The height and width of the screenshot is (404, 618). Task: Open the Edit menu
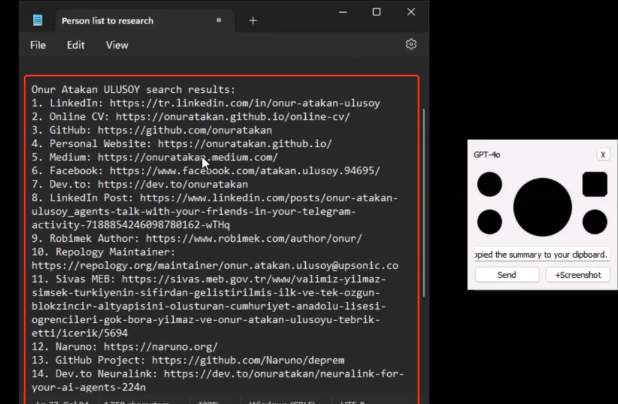point(76,45)
